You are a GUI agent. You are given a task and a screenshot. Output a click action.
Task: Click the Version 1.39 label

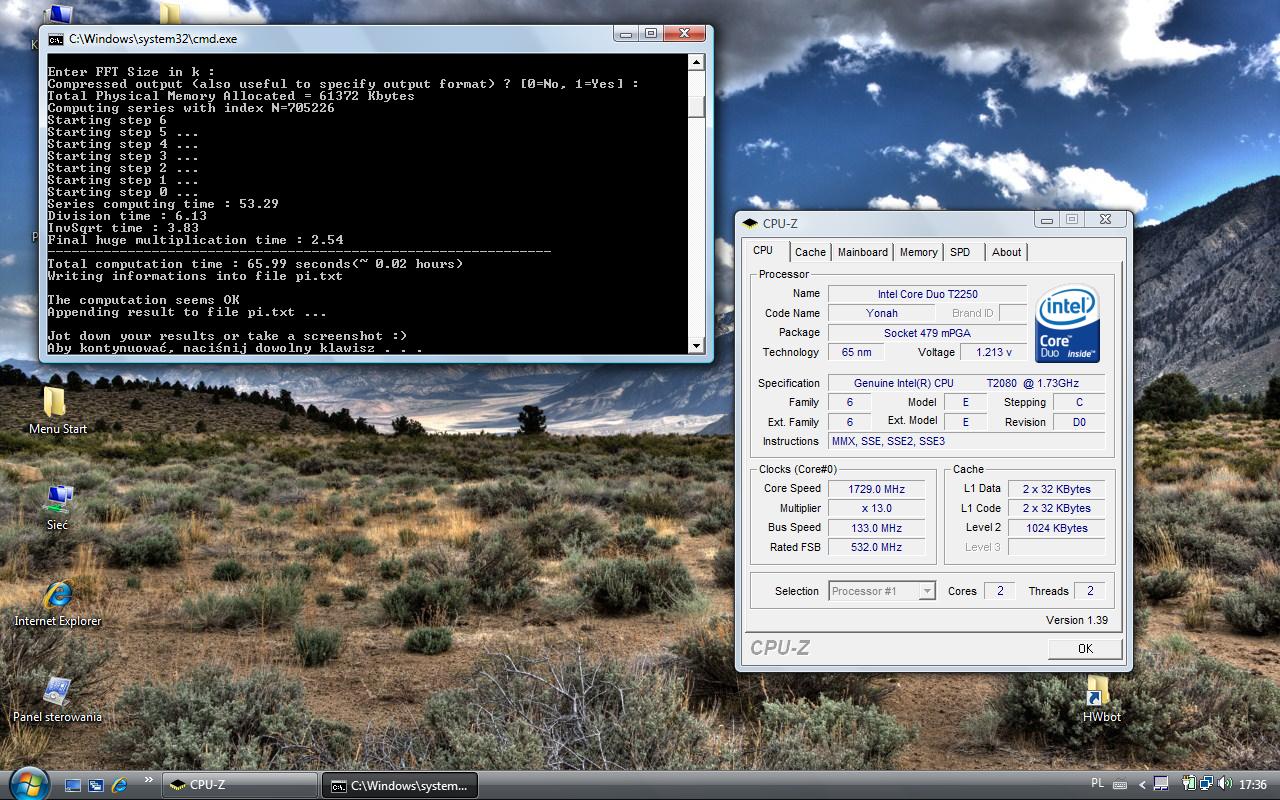(1077, 620)
